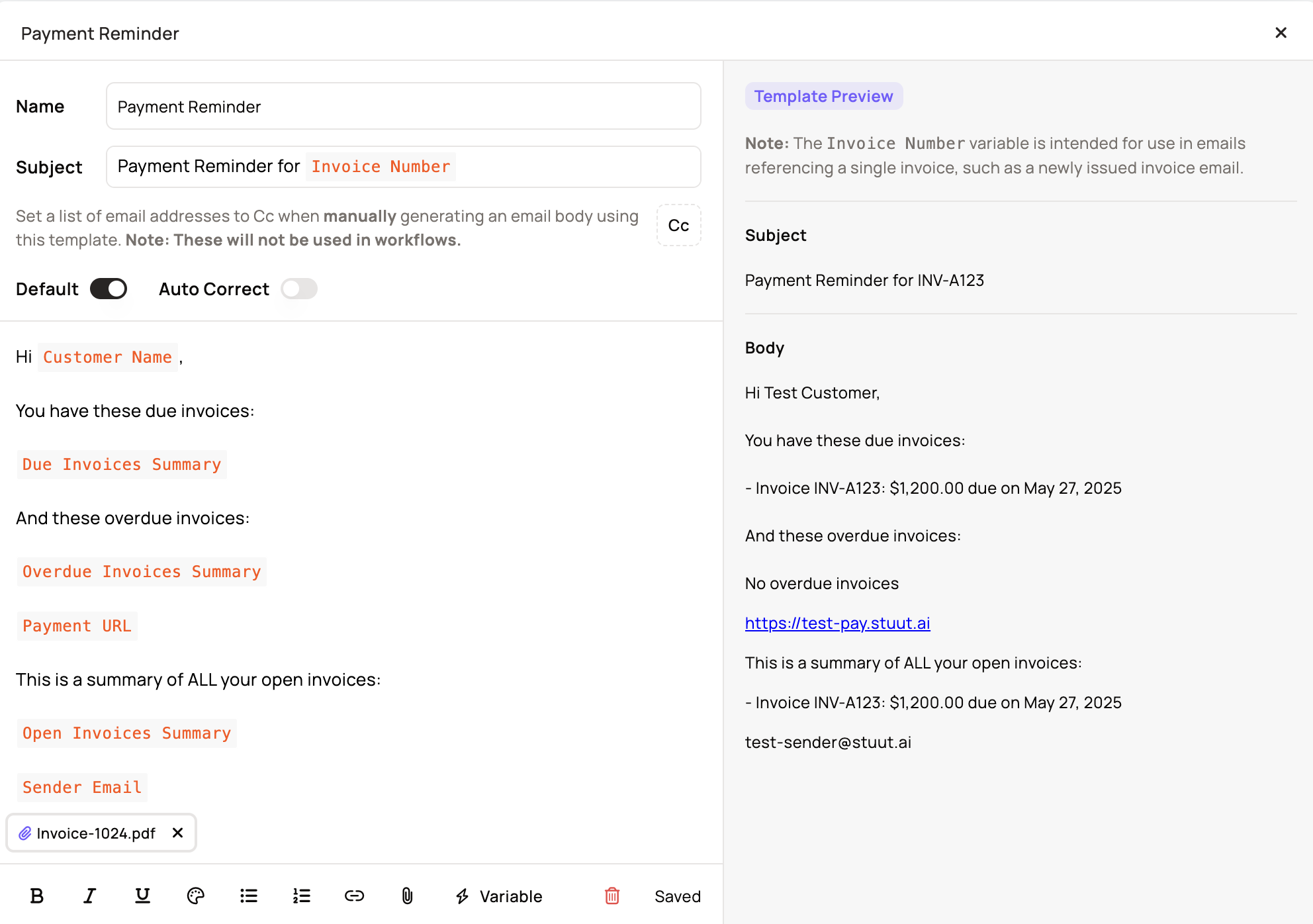The width and height of the screenshot is (1313, 924).
Task: Click the Invoice-1024.pdf attachment chip
Action: [95, 833]
